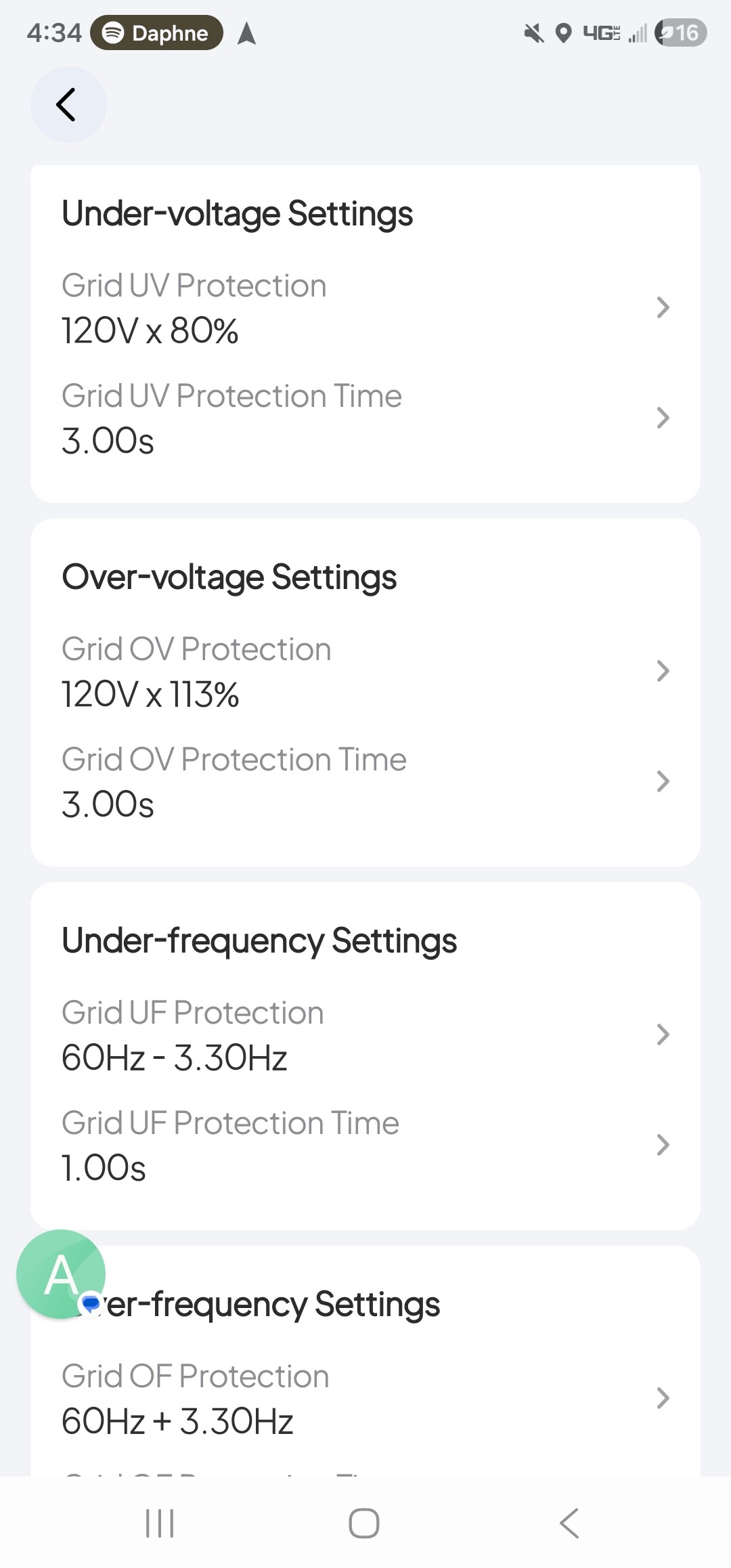
Task: Tap the floating green A chat bubble
Action: (x=61, y=1273)
